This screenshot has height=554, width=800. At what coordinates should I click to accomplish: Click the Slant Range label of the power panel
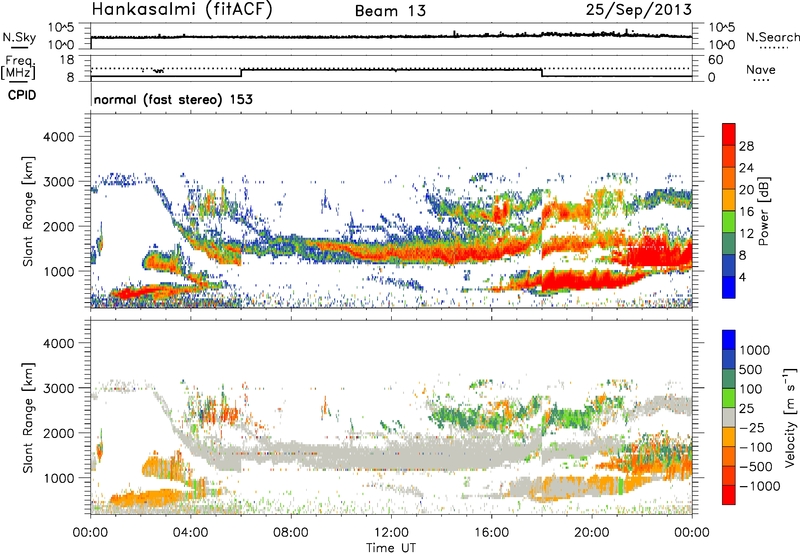pyautogui.click(x=28, y=211)
